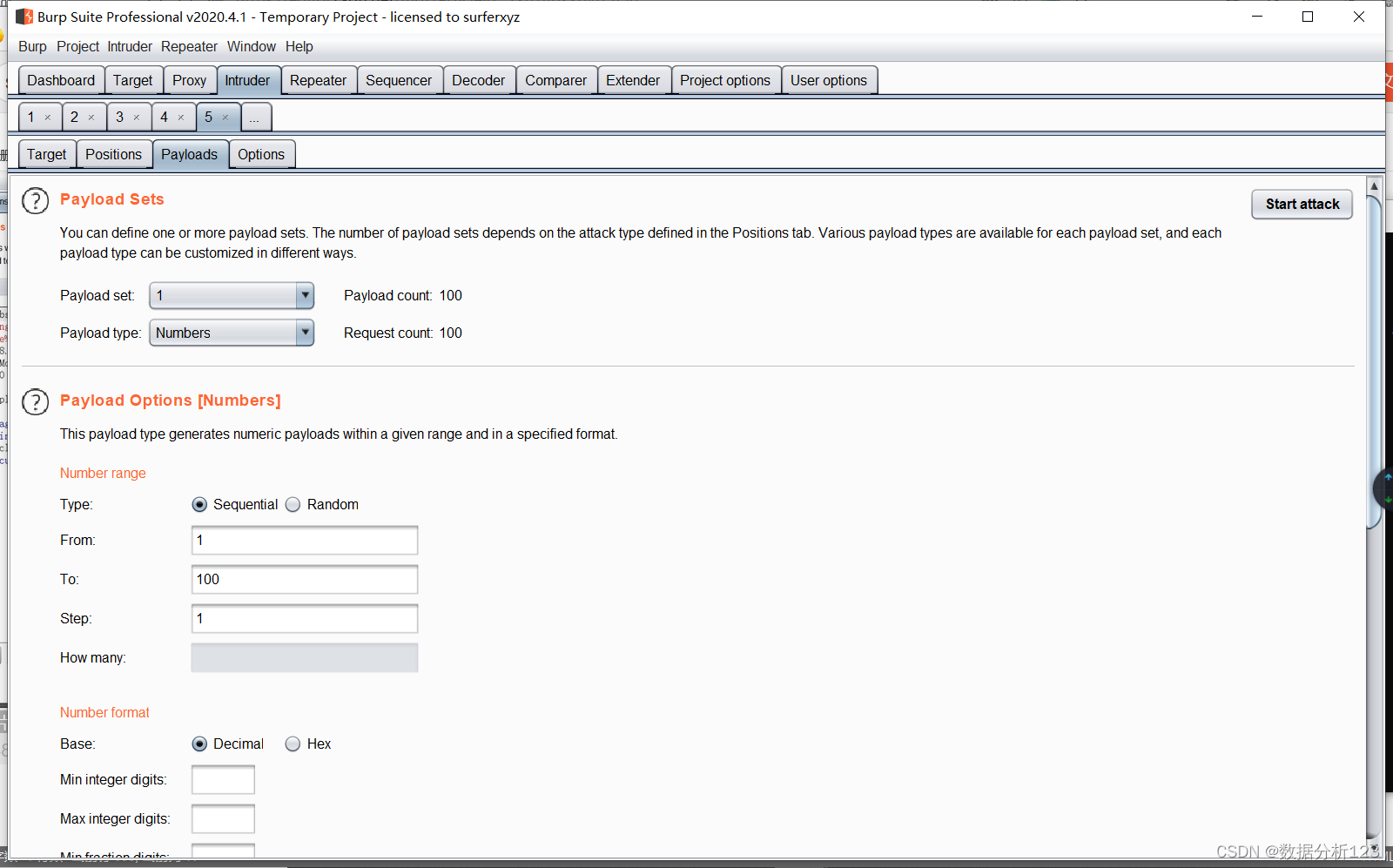Viewport: 1393px width, 868px height.
Task: Open the Intruder Target sub-tab
Action: pos(46,154)
